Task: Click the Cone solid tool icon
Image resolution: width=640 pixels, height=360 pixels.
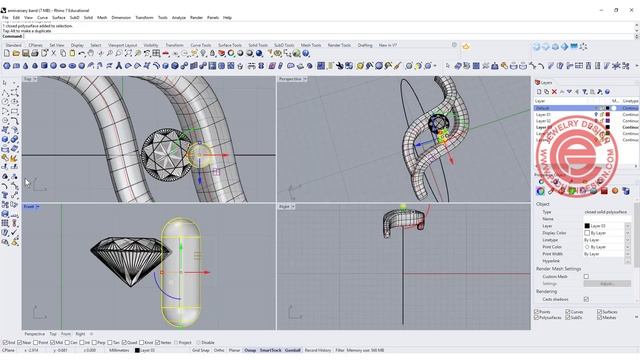Action: tap(25, 66)
